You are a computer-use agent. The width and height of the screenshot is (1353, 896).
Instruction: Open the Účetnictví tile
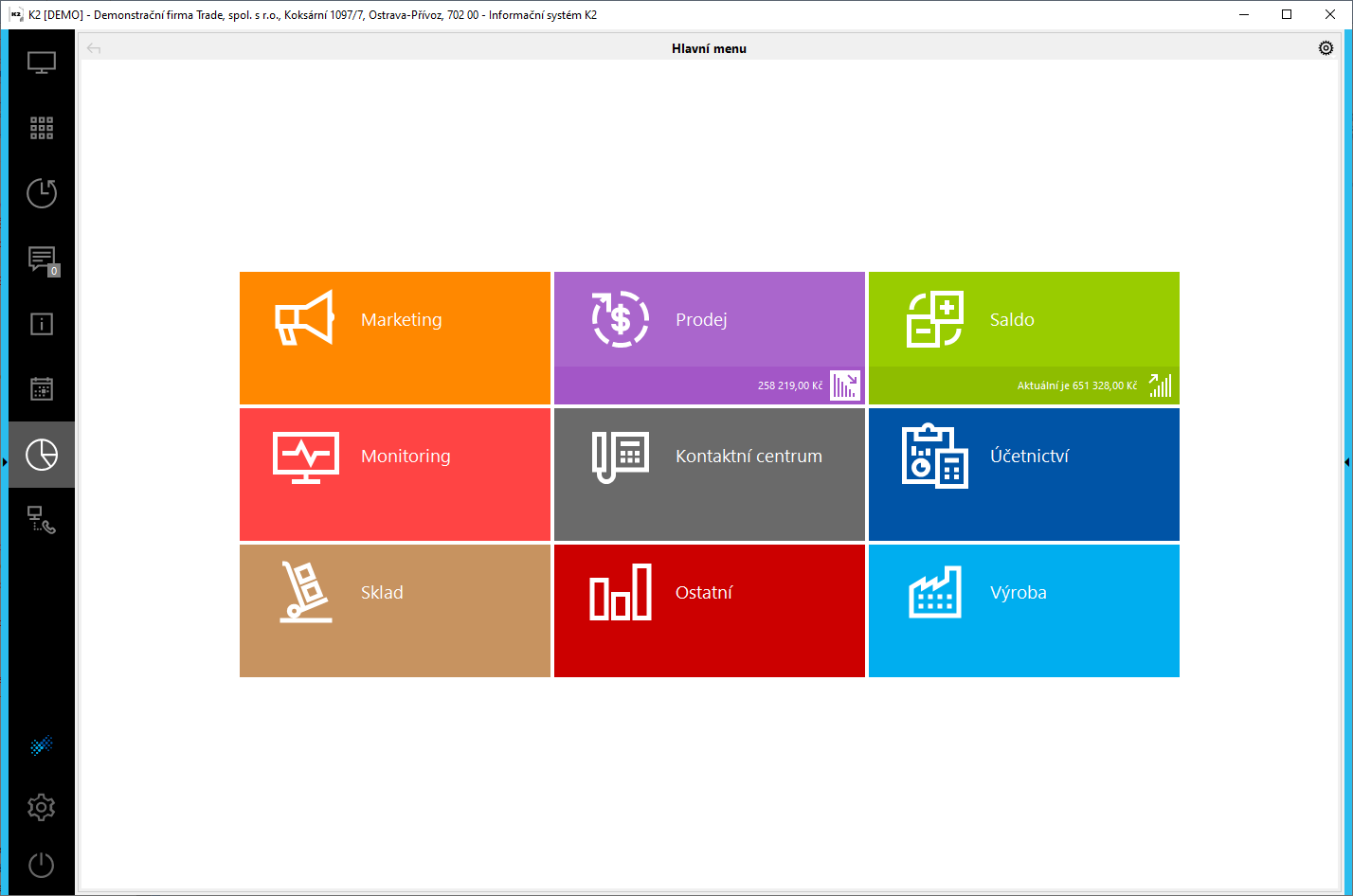tap(1024, 475)
